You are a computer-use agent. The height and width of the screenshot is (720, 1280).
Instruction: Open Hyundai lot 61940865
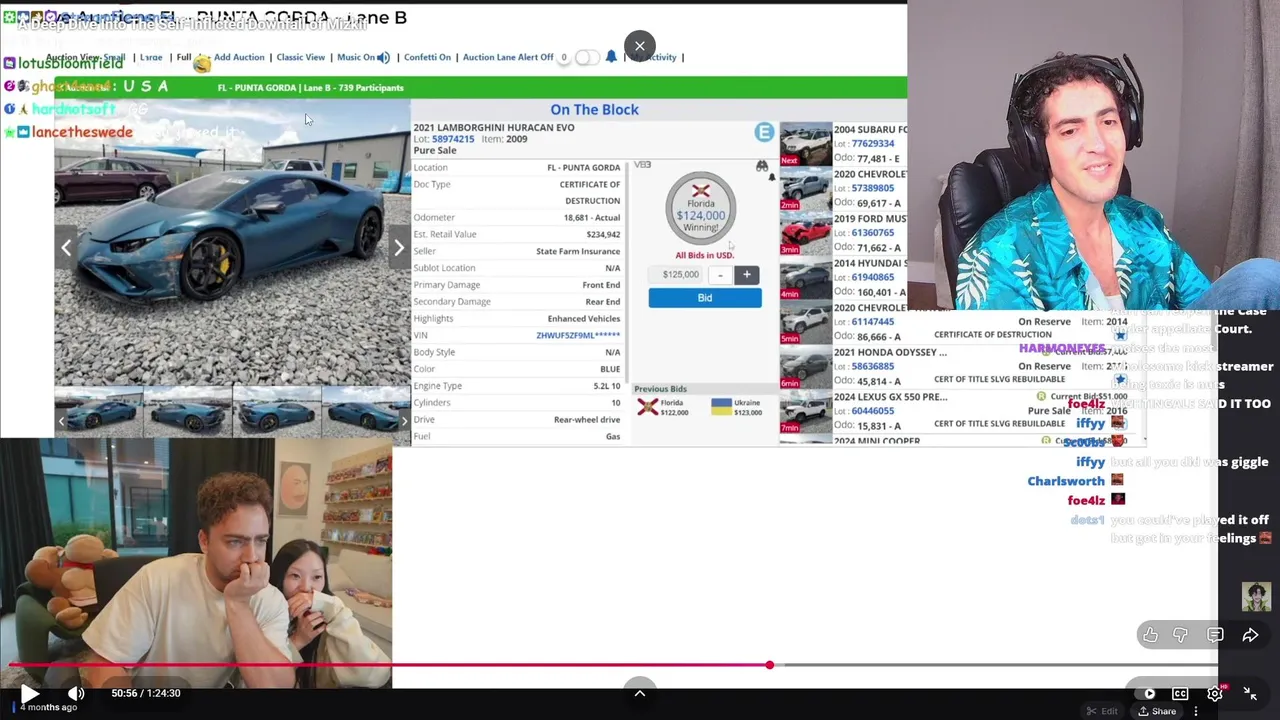coord(872,277)
